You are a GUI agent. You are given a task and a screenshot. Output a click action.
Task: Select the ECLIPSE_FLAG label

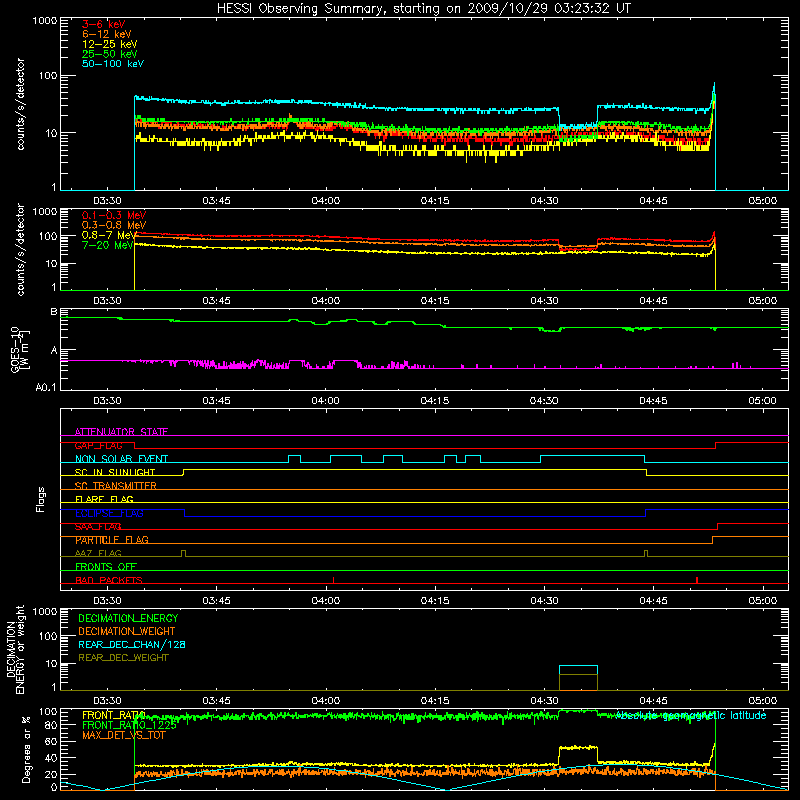coord(109,513)
